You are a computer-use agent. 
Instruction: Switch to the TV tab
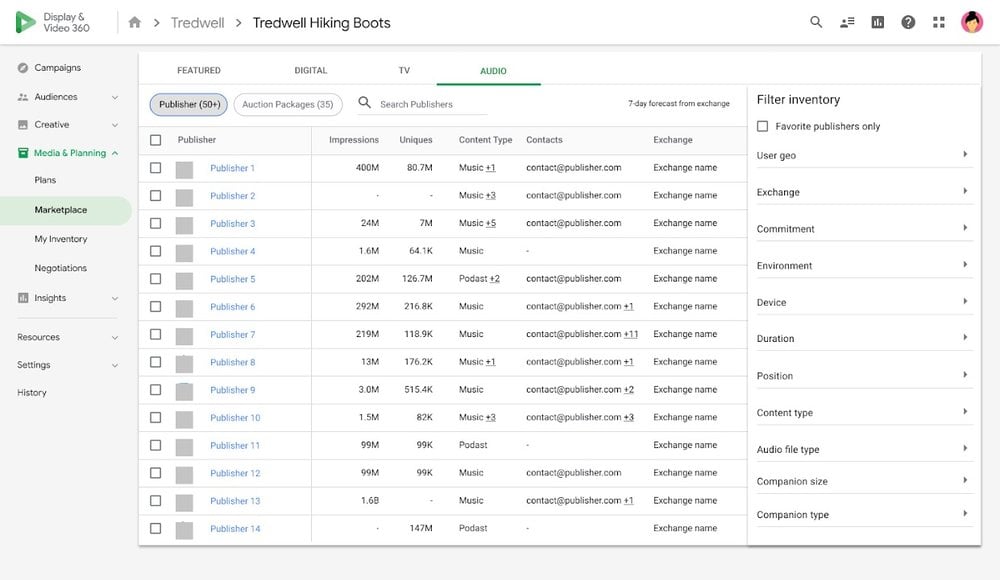point(404,71)
